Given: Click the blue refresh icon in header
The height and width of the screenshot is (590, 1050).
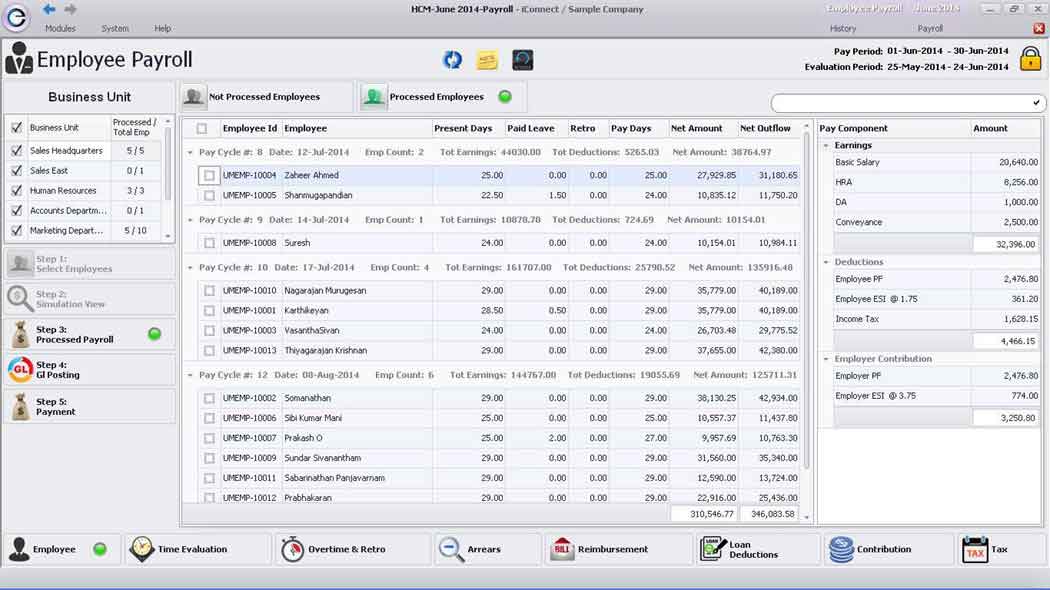Looking at the screenshot, I should 453,60.
